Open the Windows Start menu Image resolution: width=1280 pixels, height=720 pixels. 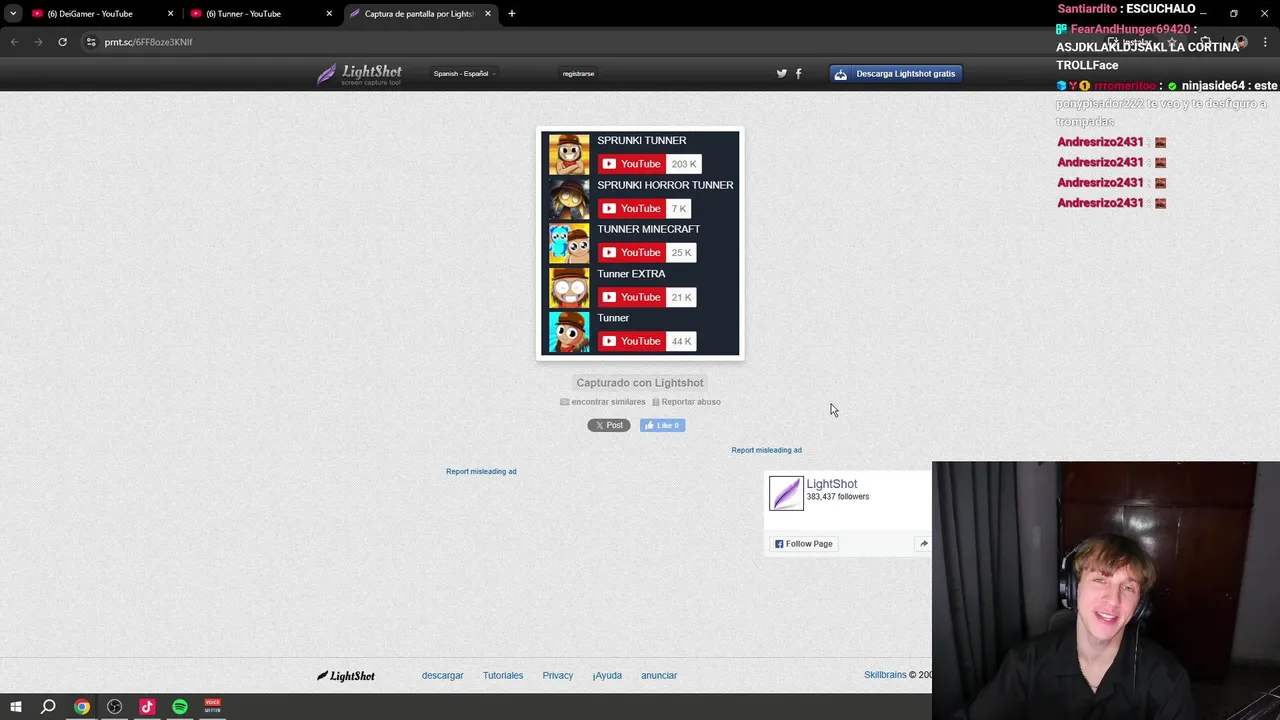16,707
